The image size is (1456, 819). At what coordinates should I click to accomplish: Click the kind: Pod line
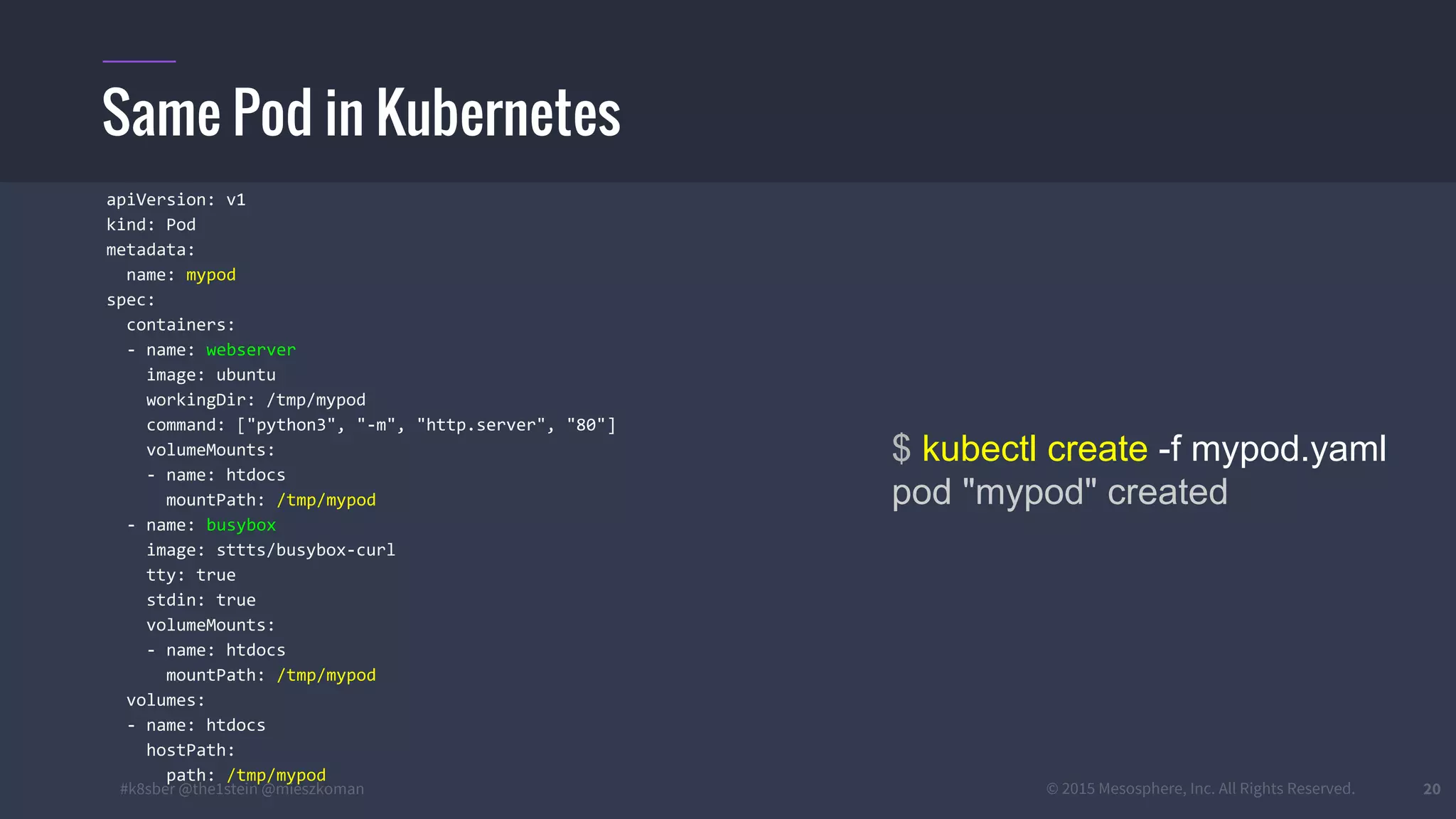pyautogui.click(x=151, y=225)
